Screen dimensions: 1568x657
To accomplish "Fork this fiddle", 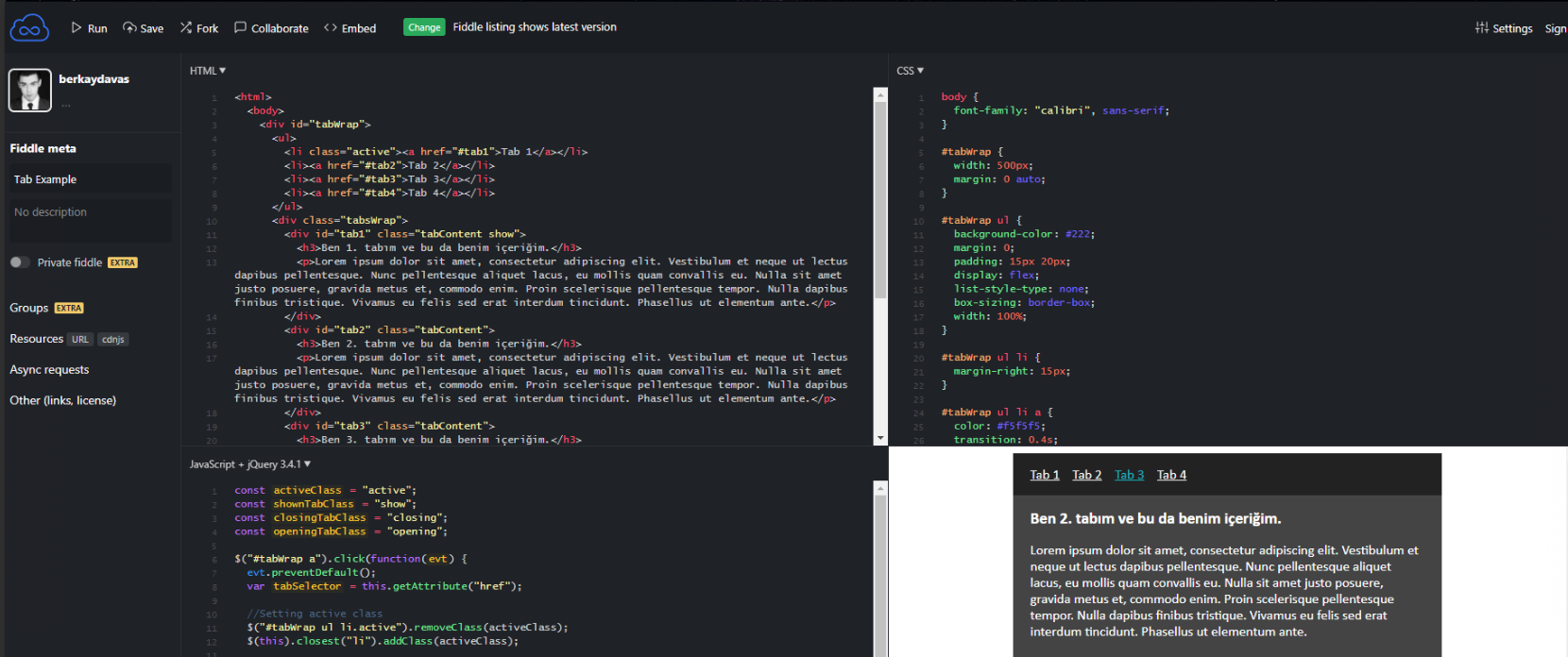I will [x=199, y=28].
